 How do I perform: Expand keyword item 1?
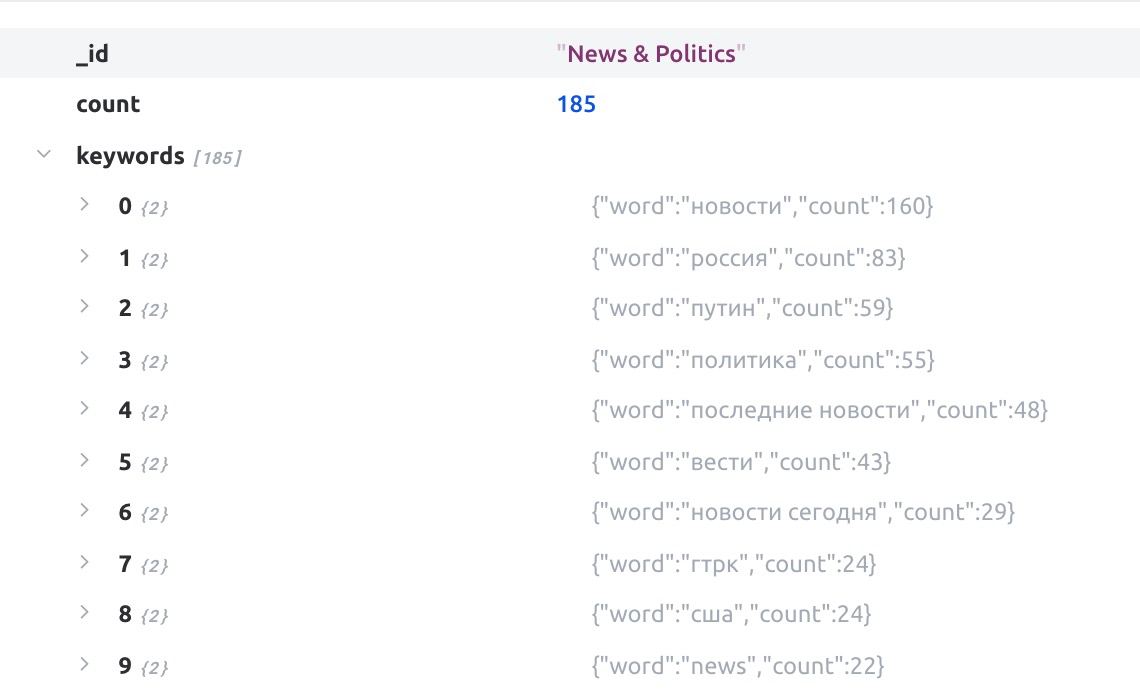[84, 257]
